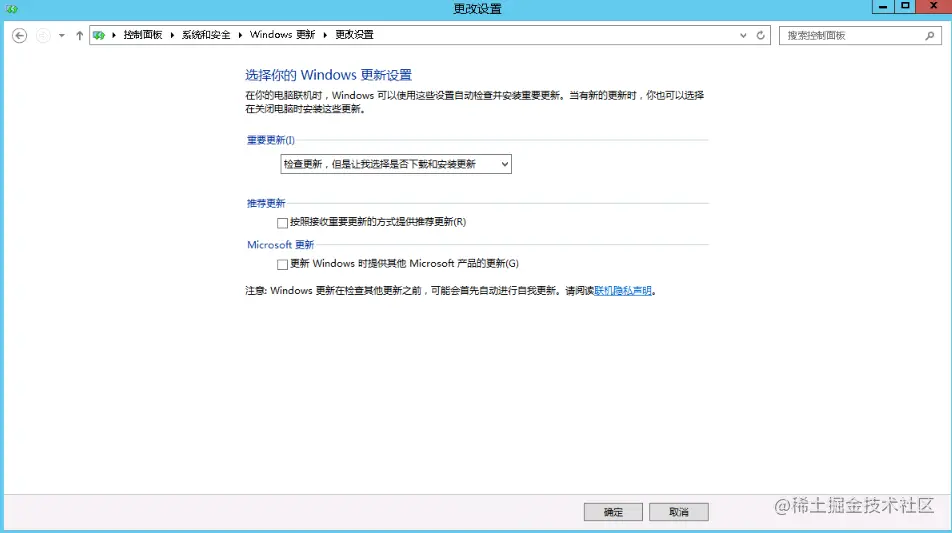The image size is (952, 533).
Task: Maximize the 更改设置 window
Action: 905,7
